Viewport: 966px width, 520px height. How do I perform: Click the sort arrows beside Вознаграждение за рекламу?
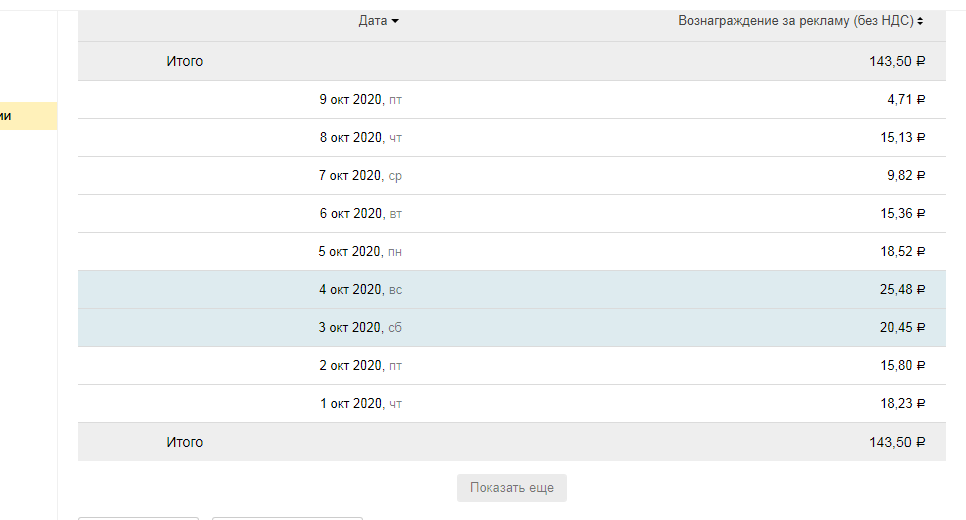[x=920, y=21]
